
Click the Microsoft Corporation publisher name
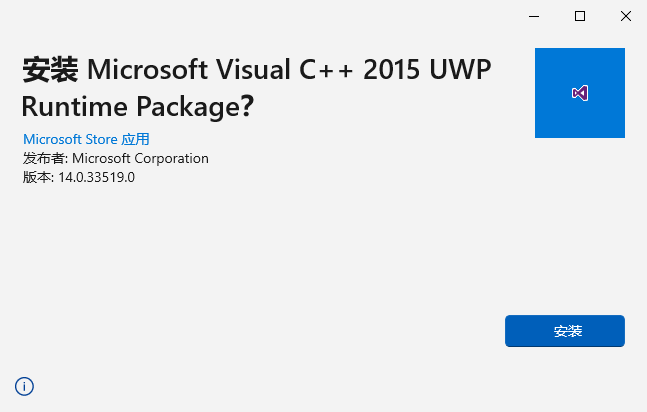pos(140,158)
